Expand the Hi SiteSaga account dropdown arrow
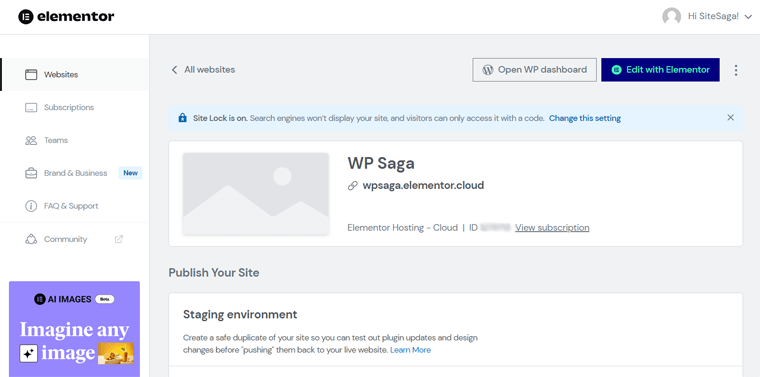The width and height of the screenshot is (760, 377). pos(748,17)
